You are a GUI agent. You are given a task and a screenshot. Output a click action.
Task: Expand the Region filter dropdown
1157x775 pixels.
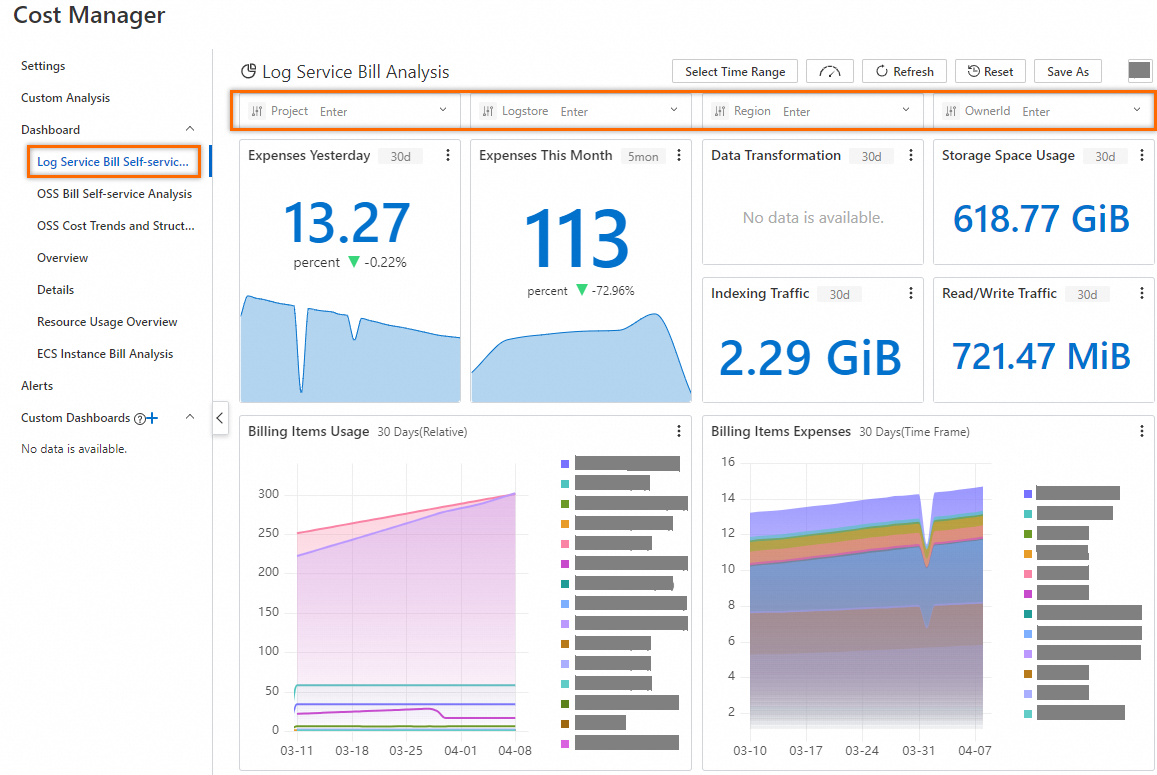[906, 110]
